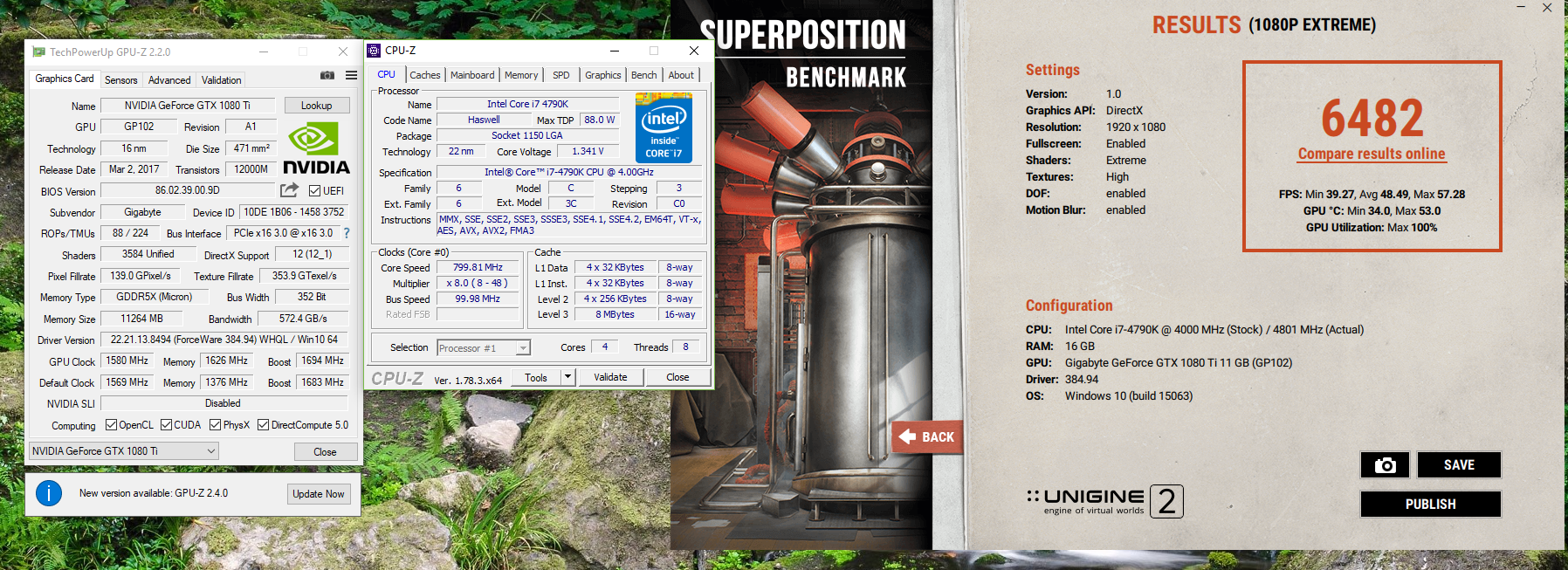Image resolution: width=1568 pixels, height=570 pixels.
Task: Toggle the UEFI checkbox
Action: pyautogui.click(x=314, y=190)
